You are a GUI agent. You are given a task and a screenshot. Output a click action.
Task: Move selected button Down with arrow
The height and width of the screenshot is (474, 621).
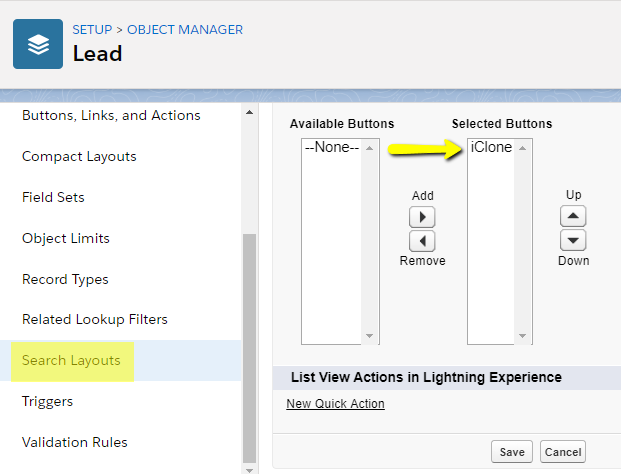click(x=573, y=240)
